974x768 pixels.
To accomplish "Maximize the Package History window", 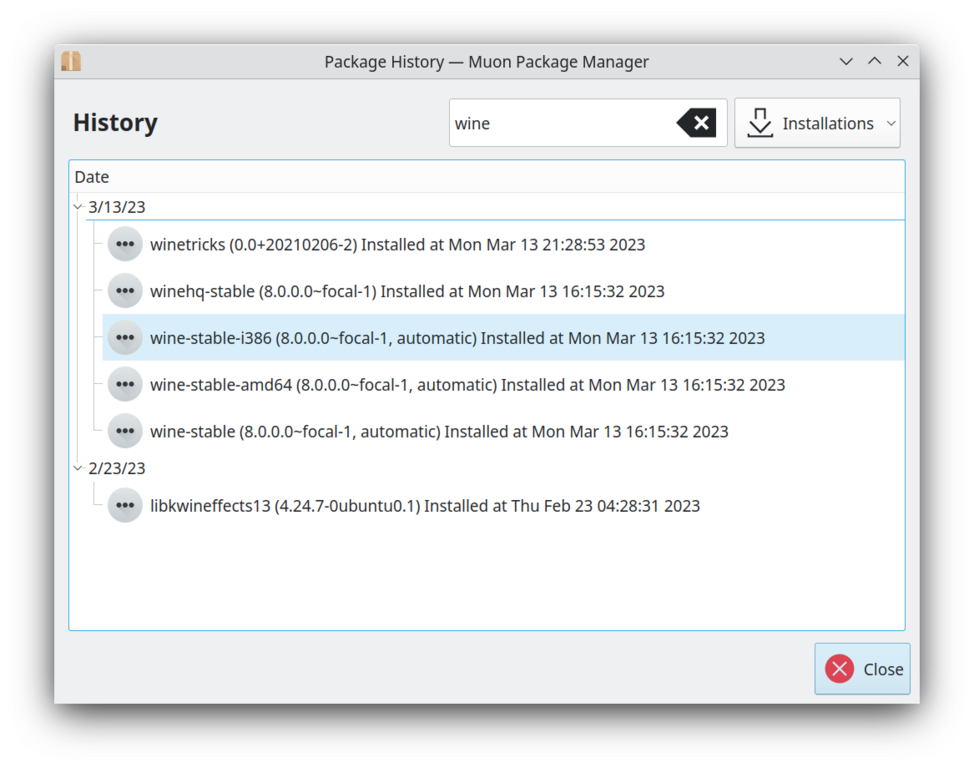I will point(875,62).
